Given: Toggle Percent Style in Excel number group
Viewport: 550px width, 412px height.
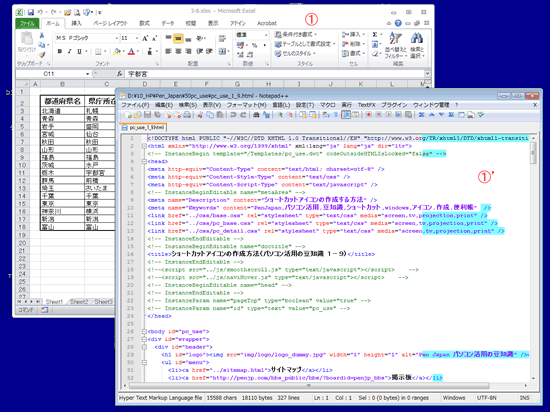Looking at the screenshot, I should coord(254,45).
